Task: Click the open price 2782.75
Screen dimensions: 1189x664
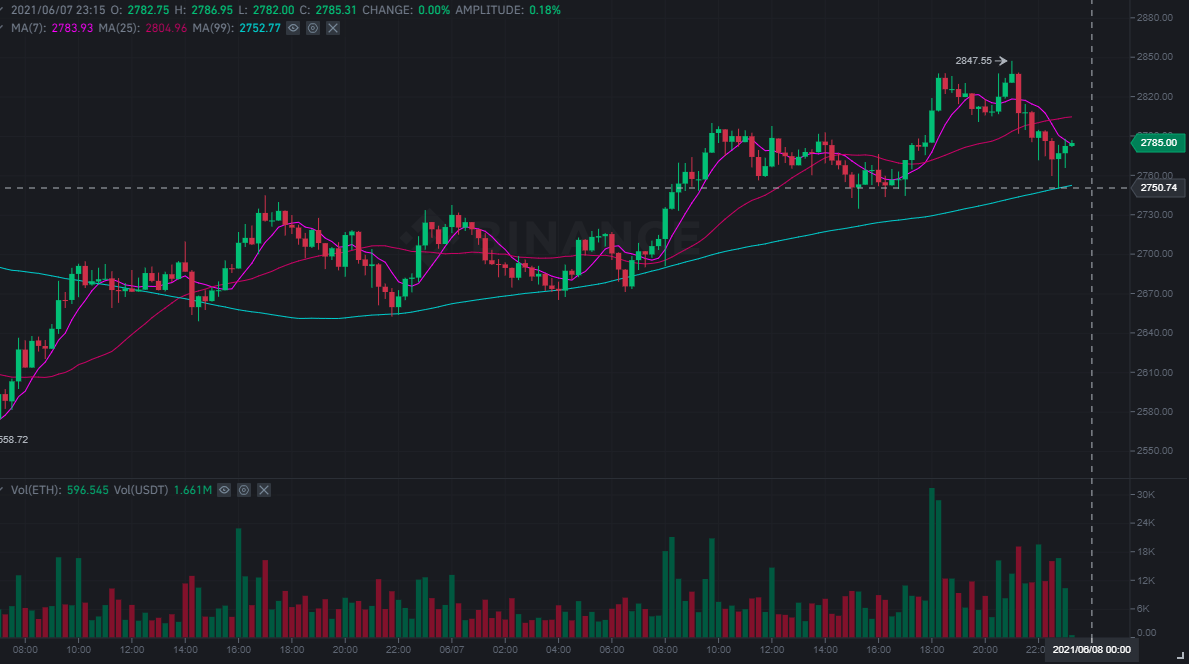Action: [x=148, y=11]
